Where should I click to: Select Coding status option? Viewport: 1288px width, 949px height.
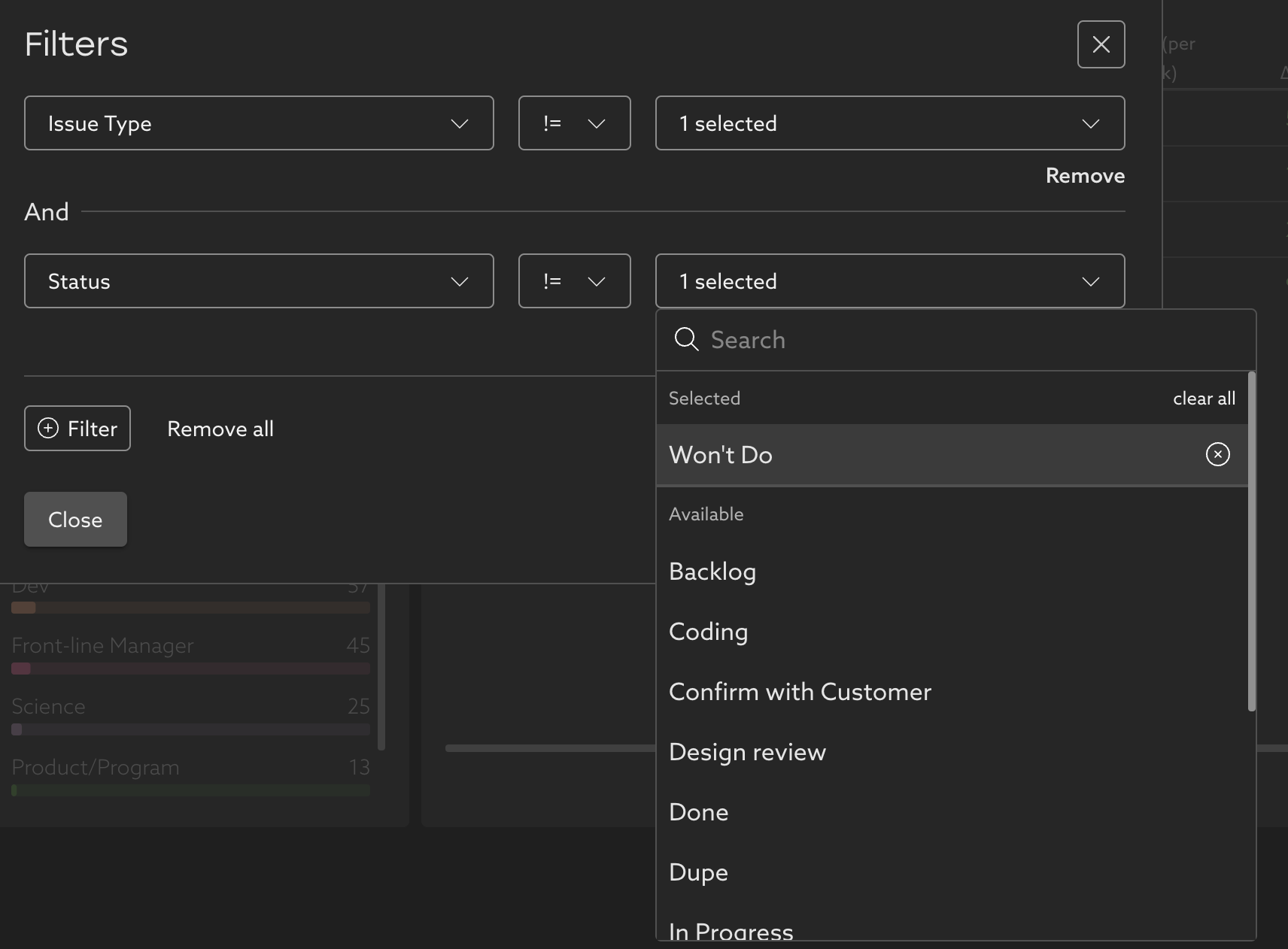coord(708,632)
